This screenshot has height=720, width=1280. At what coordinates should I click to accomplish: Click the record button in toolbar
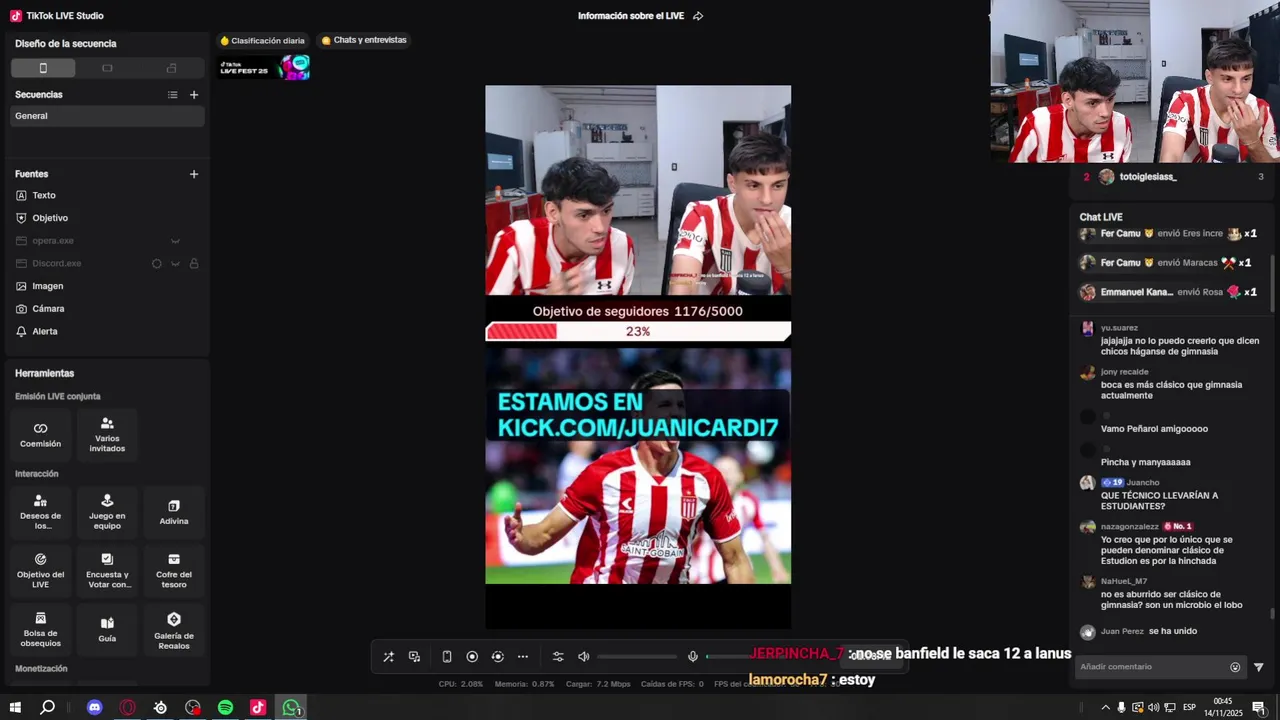pos(472,657)
